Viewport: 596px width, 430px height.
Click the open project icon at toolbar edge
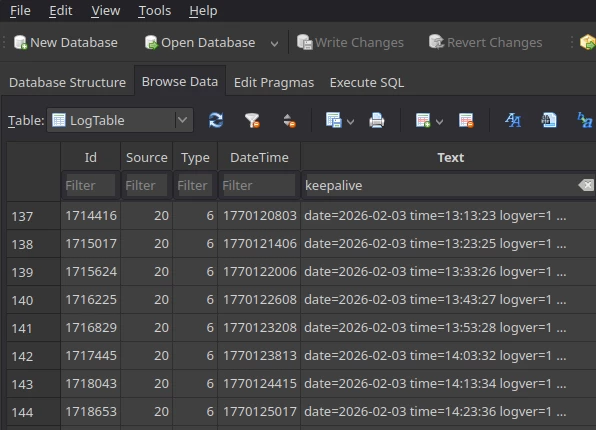[587, 42]
